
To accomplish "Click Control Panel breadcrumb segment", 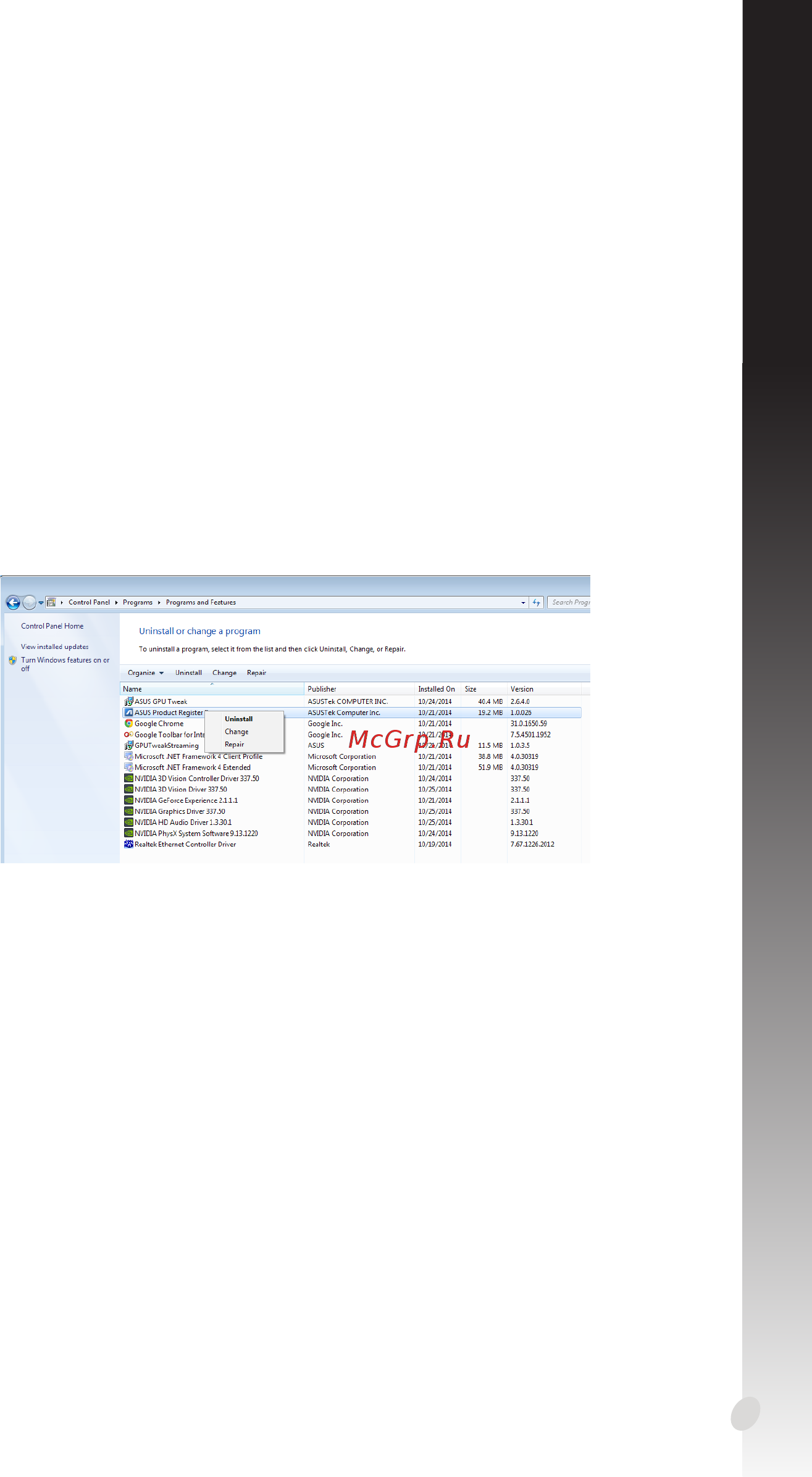I will [89, 602].
